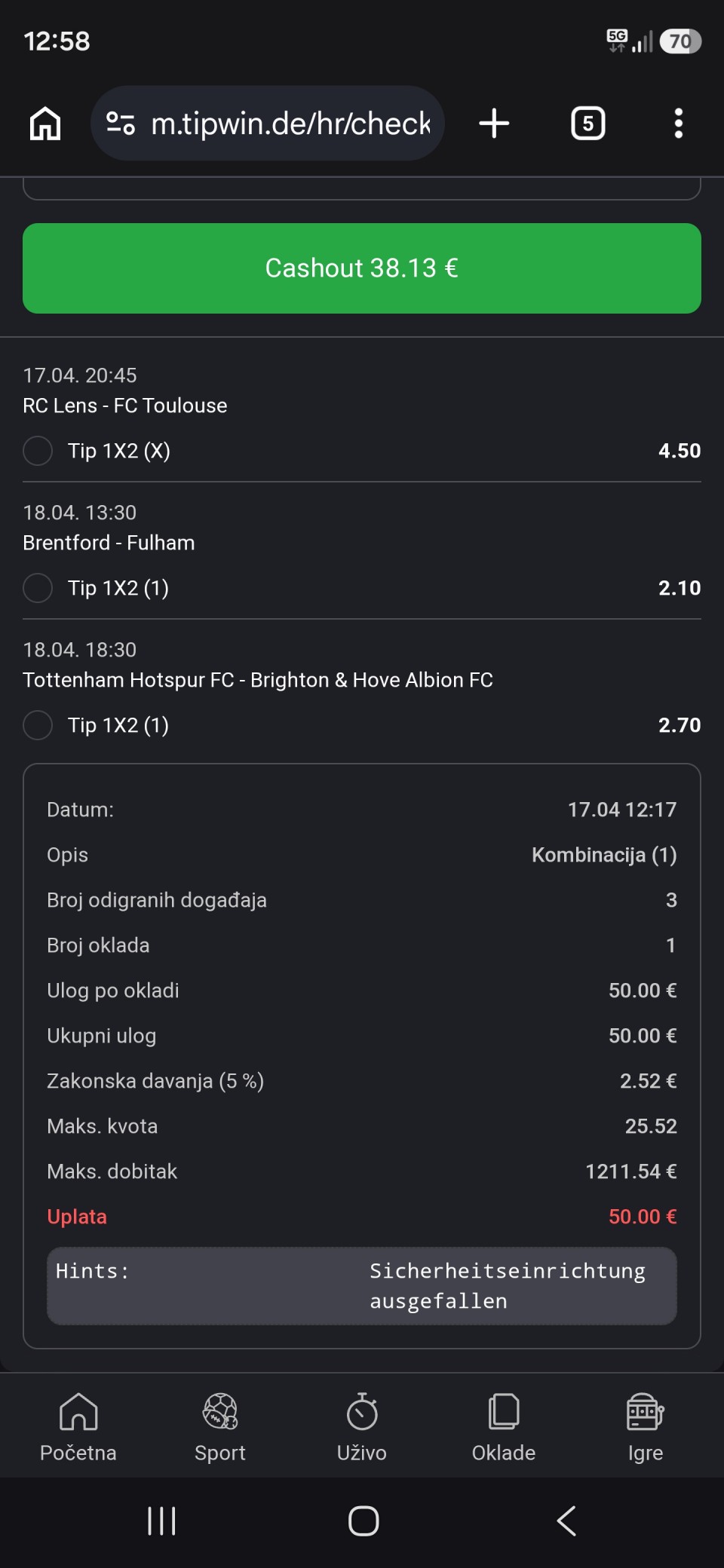The height and width of the screenshot is (1568, 724).
Task: Select Brentford - Fulham radio circle
Action: pos(38,588)
